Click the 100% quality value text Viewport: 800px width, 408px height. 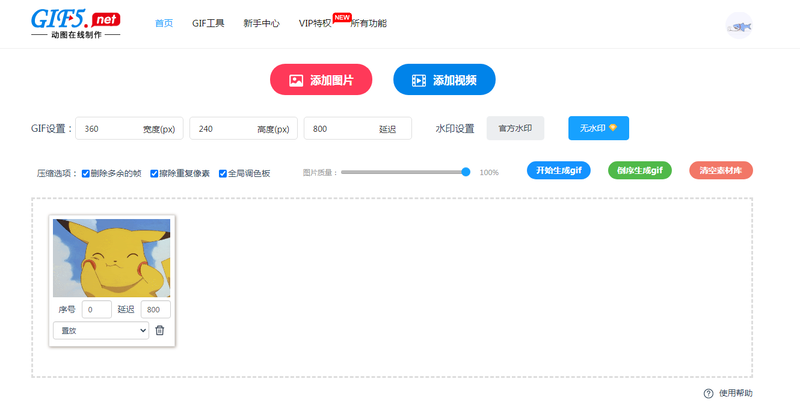489,172
